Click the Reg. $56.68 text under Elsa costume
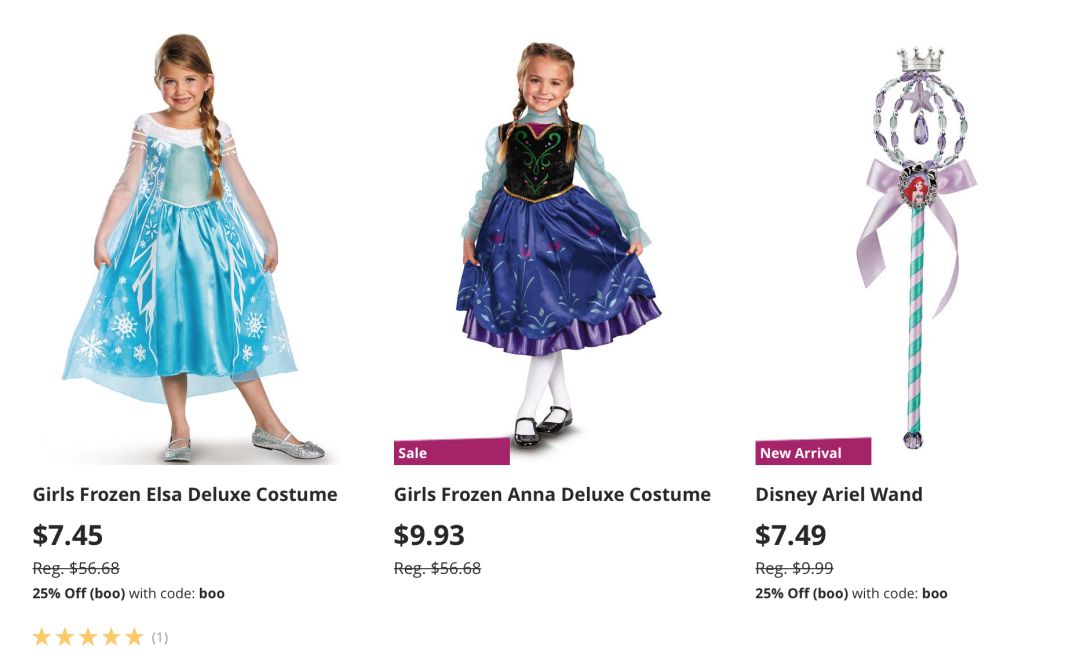 coord(76,568)
